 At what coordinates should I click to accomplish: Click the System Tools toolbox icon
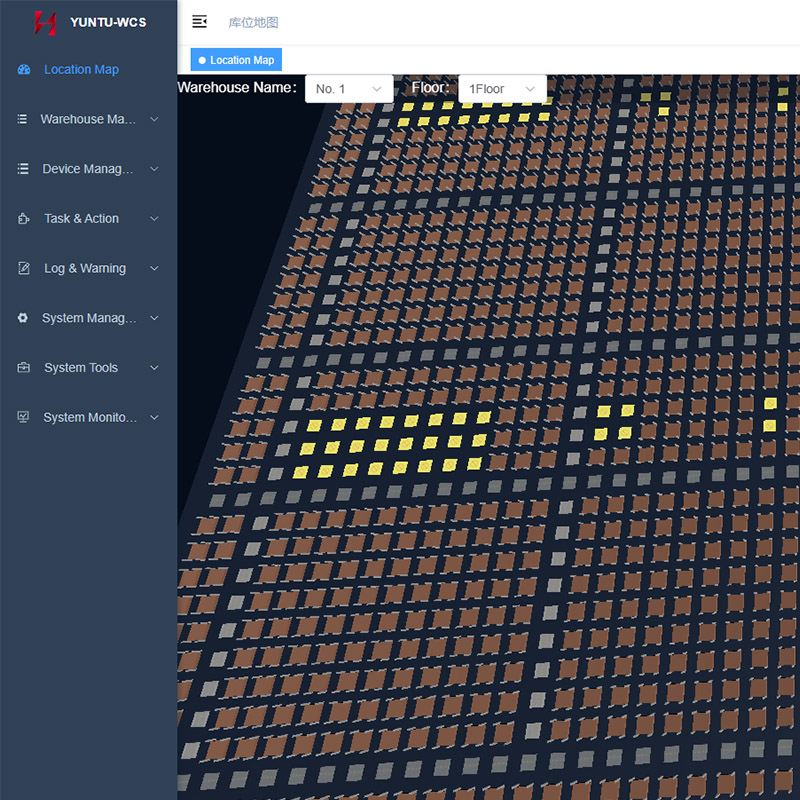pos(23,368)
